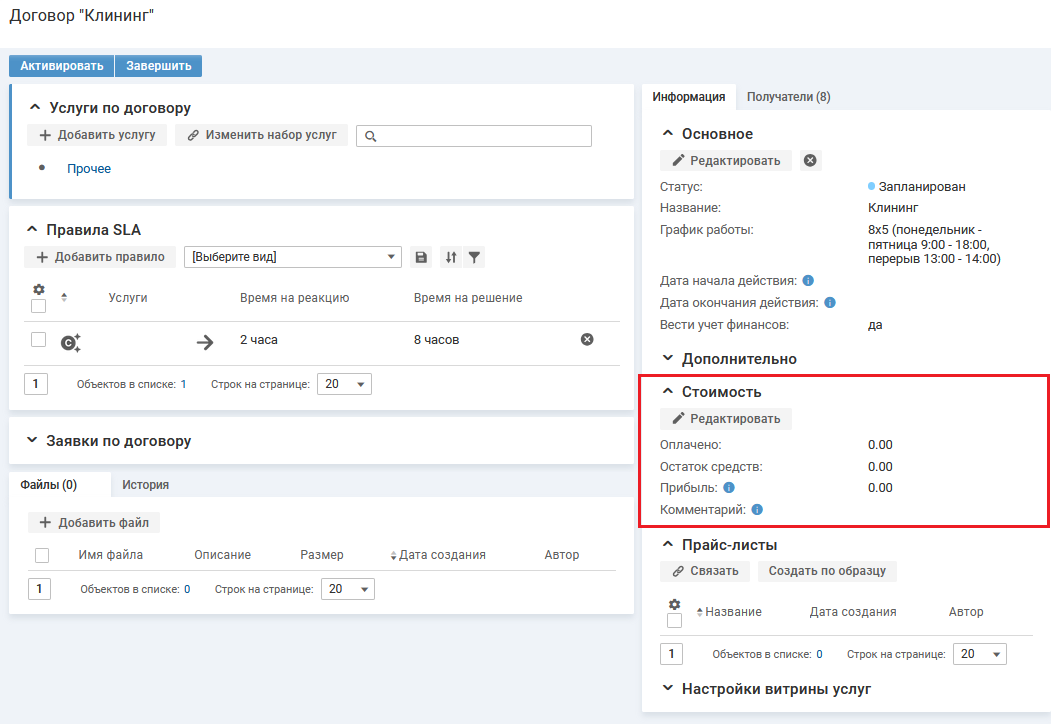Screen dimensions: 1051x724
Task: Open the [Выберите вид] dropdown
Action: tap(292, 257)
